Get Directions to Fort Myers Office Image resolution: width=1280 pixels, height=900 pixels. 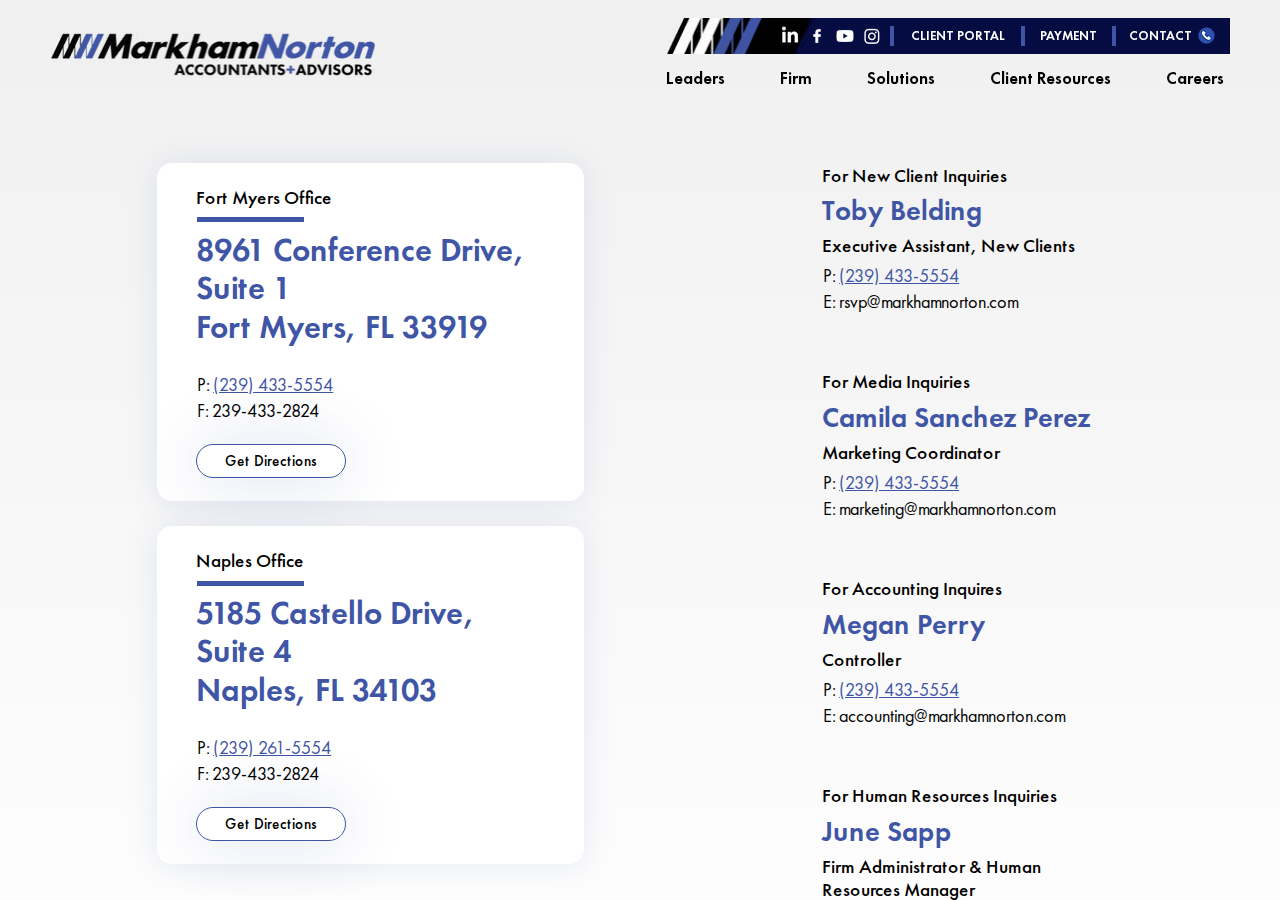click(x=271, y=461)
